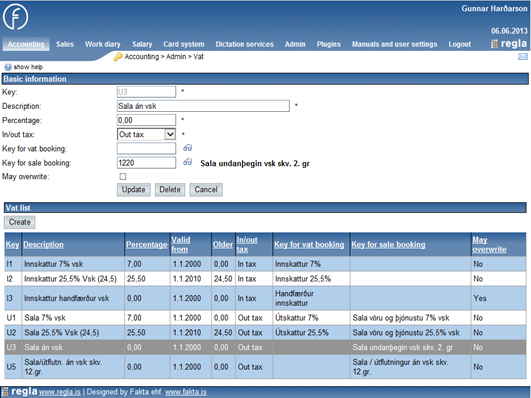Click the Key for sale booking field
The image size is (531, 398).
click(x=146, y=163)
